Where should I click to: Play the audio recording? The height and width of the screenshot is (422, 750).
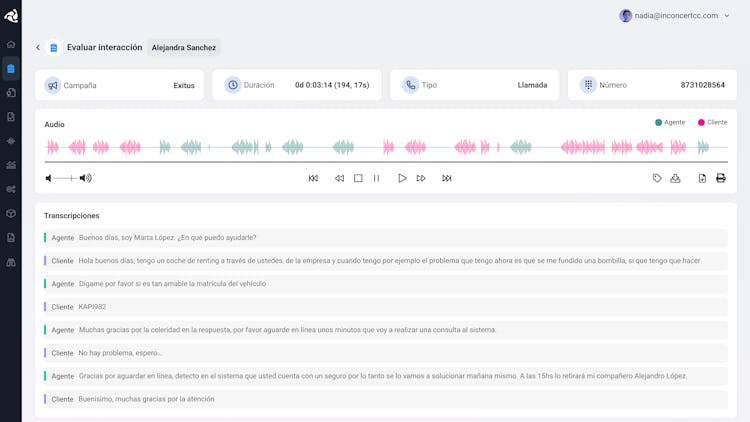(402, 178)
